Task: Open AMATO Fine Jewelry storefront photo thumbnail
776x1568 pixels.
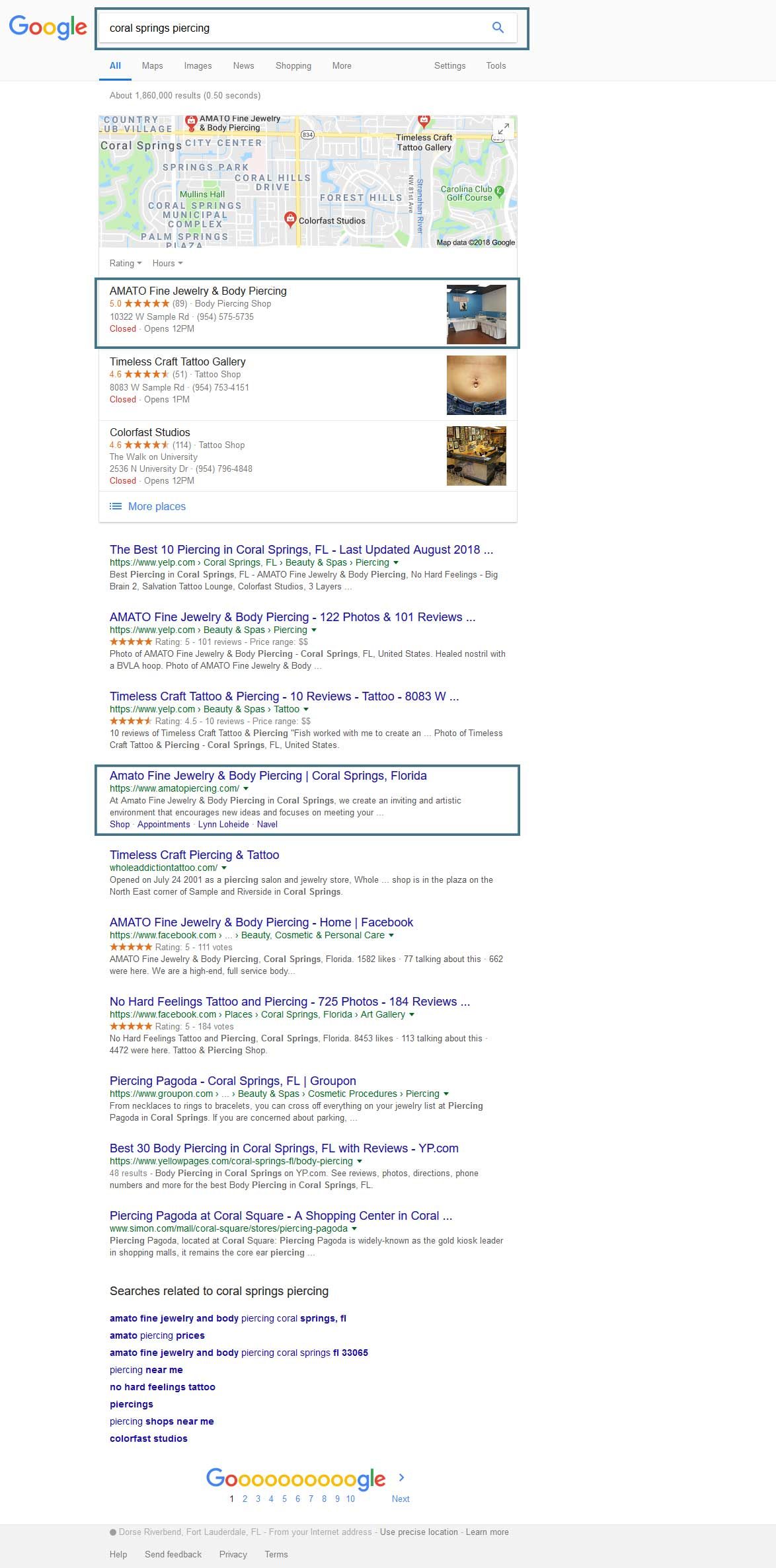Action: (477, 315)
